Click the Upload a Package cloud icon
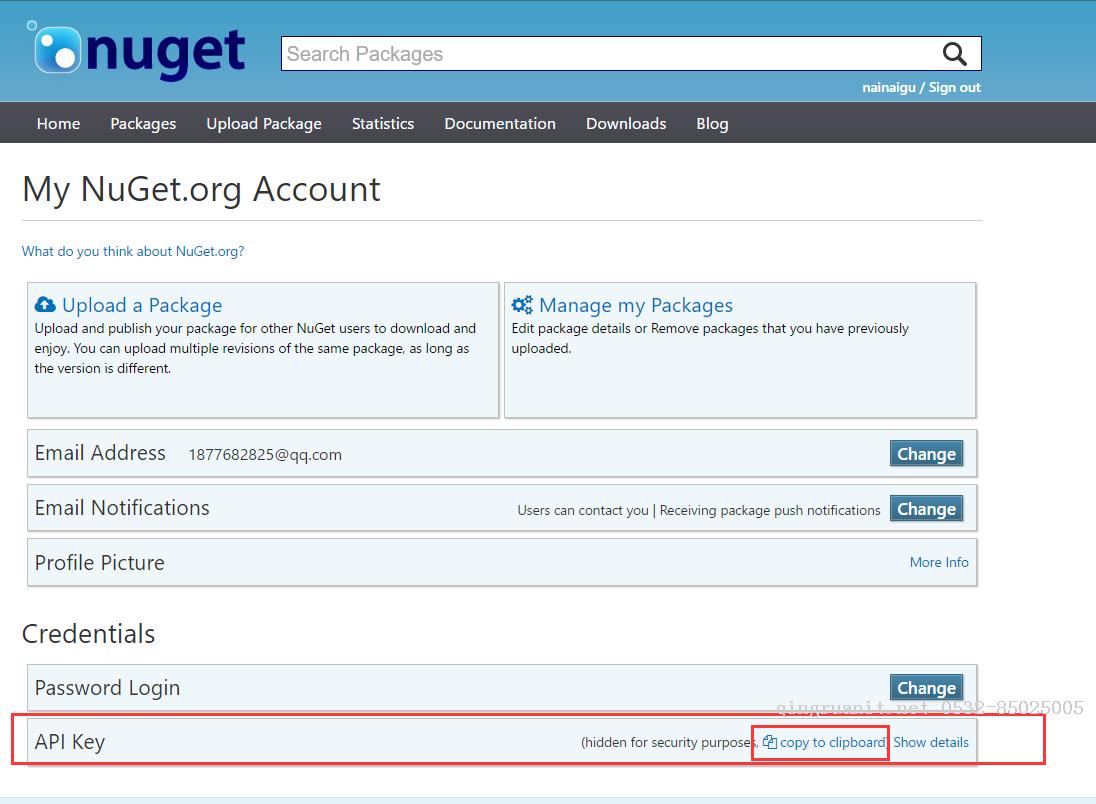The height and width of the screenshot is (804, 1096). coord(45,305)
